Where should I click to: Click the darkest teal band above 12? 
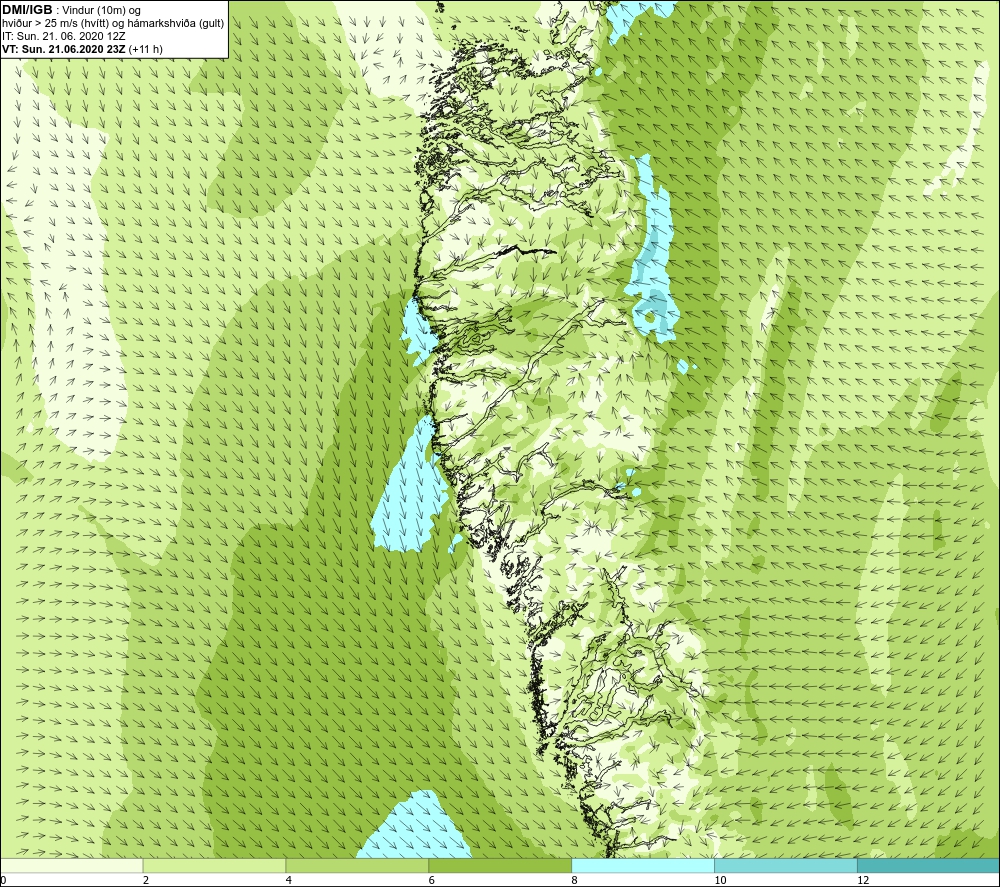click(929, 865)
